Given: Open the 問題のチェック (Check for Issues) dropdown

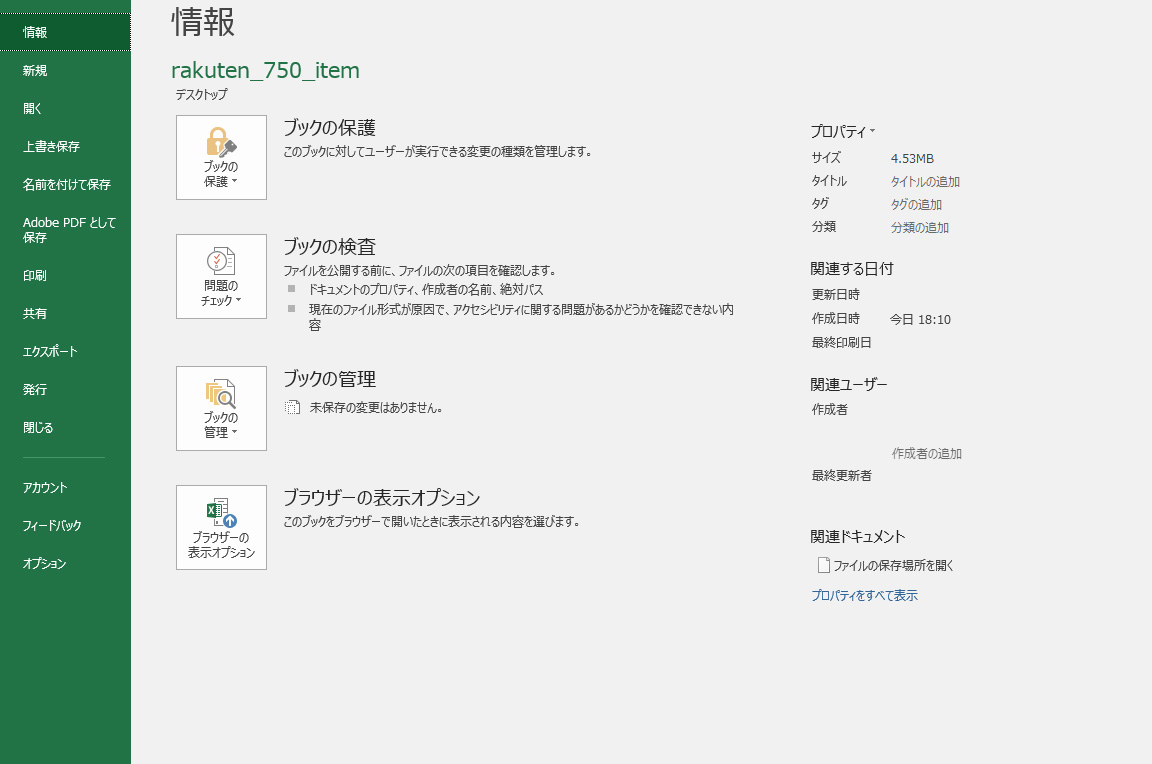Looking at the screenshot, I should click(221, 276).
